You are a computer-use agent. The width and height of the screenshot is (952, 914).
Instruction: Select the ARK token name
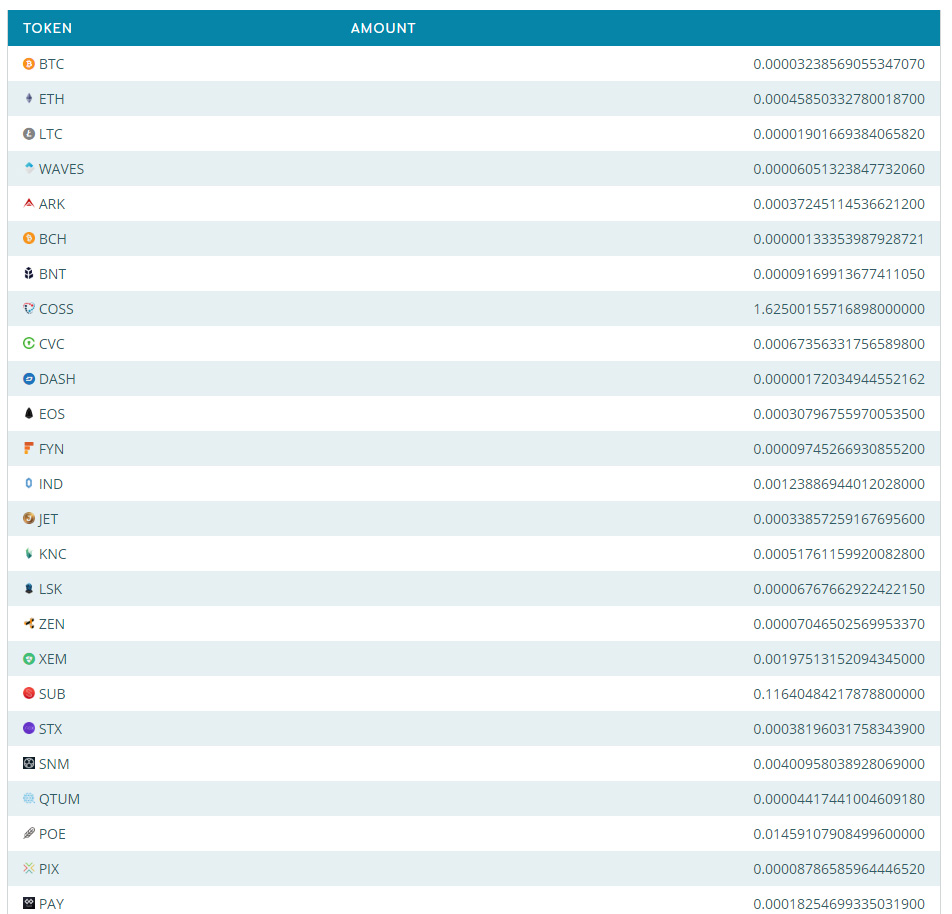(x=52, y=204)
